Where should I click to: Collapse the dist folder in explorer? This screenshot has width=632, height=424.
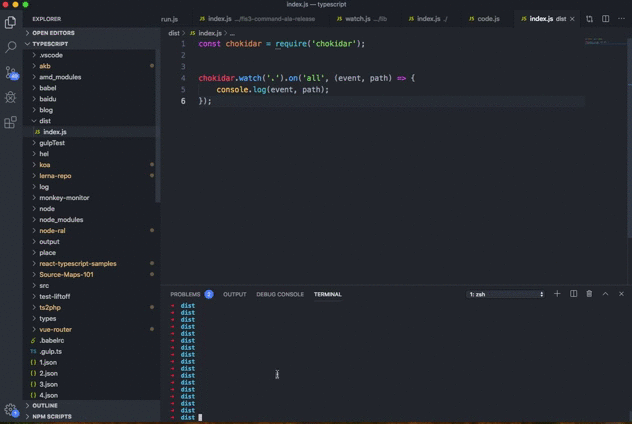[x=45, y=121]
